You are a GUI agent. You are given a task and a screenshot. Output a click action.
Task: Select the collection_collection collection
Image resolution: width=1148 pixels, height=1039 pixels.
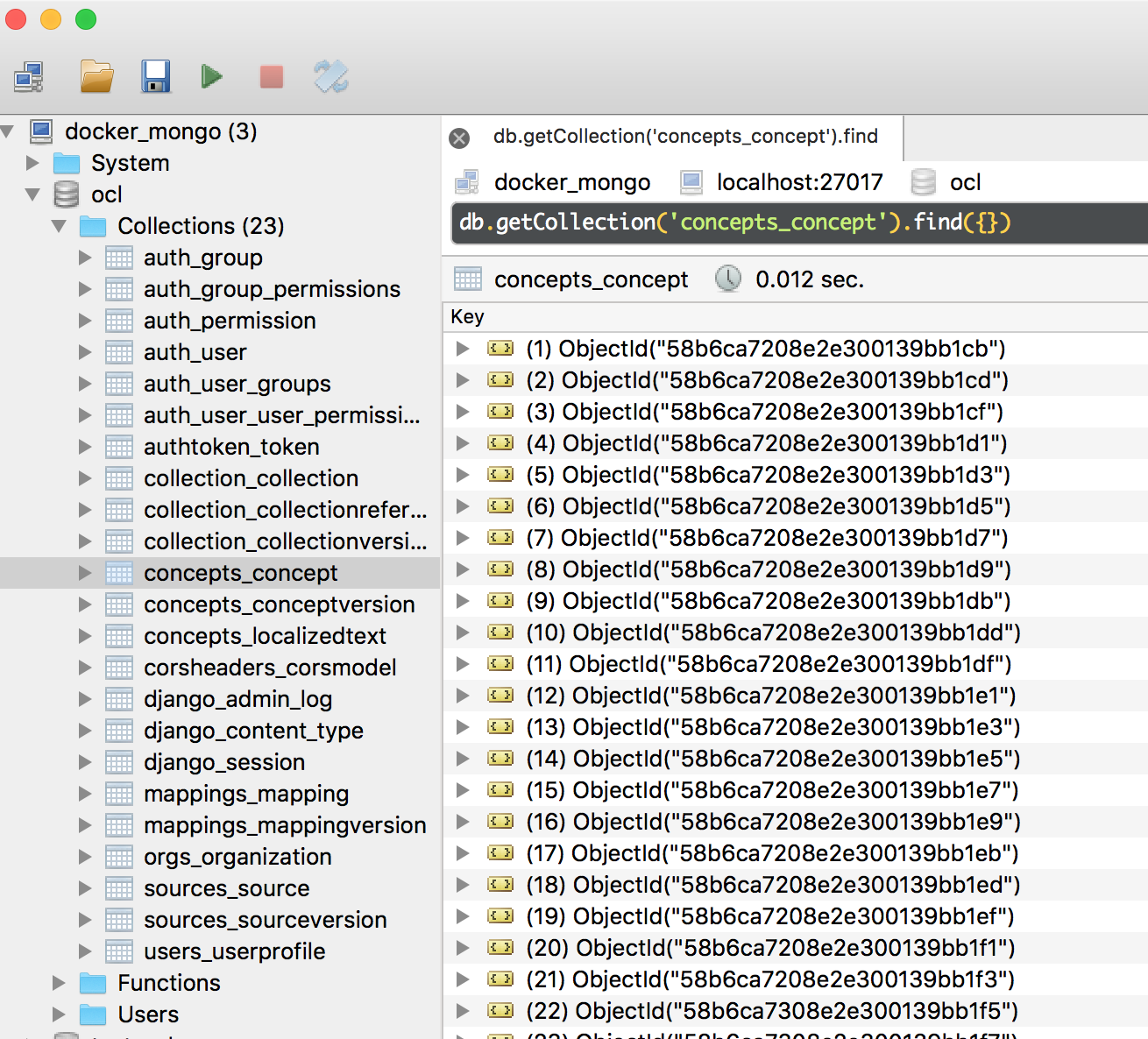[251, 478]
